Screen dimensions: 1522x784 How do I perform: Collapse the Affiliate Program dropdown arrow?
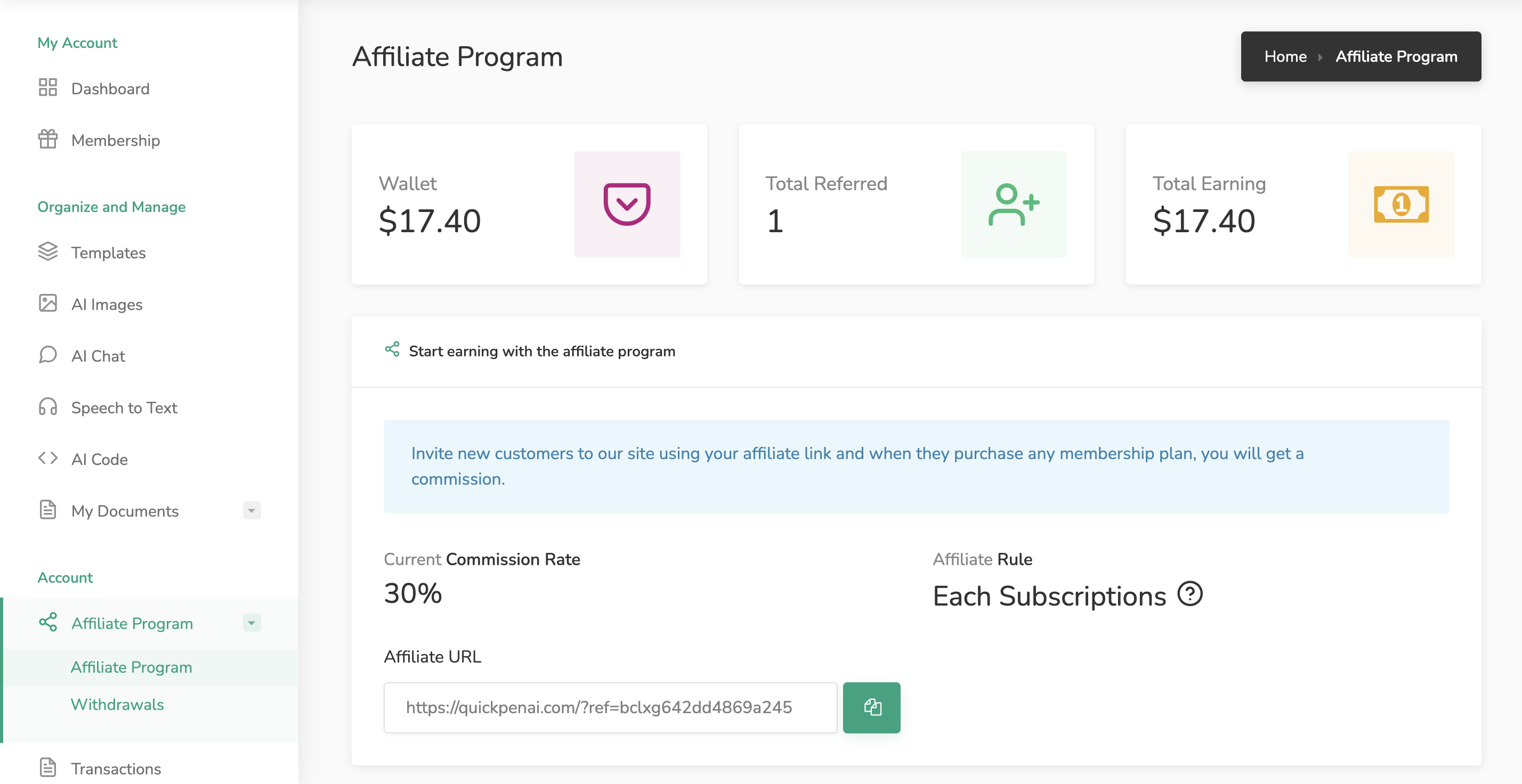(x=252, y=623)
